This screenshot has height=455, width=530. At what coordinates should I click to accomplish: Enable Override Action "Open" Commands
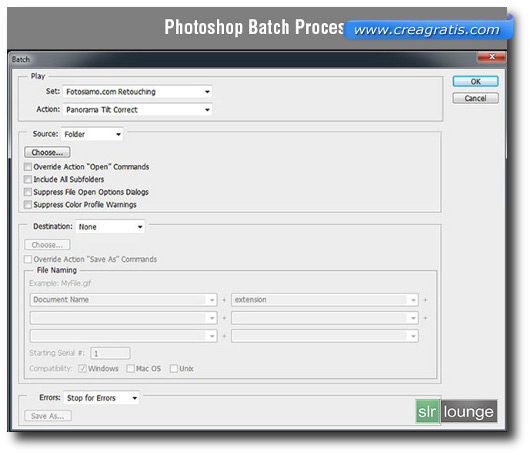(x=28, y=167)
